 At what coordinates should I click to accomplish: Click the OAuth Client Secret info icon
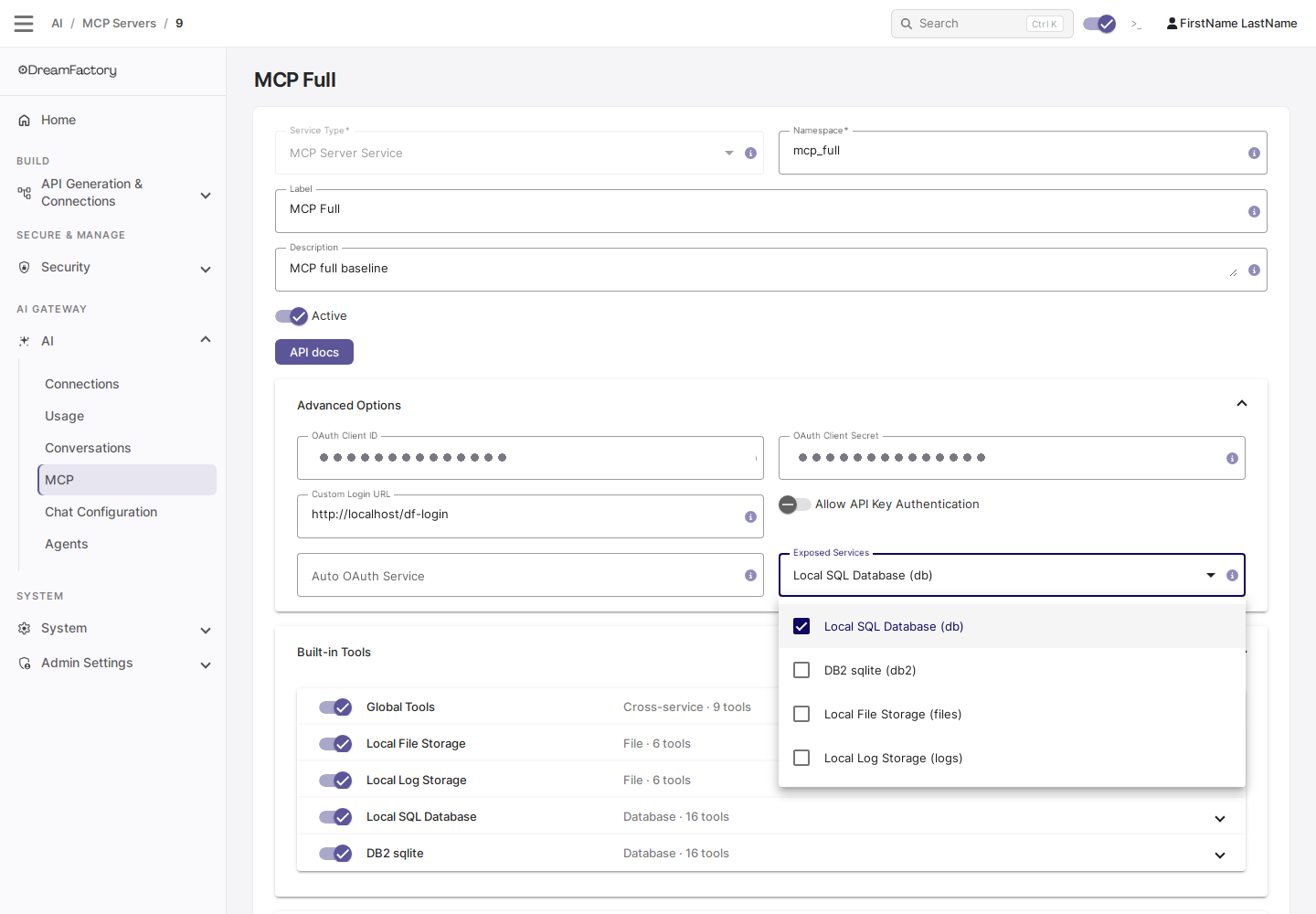coord(1232,459)
